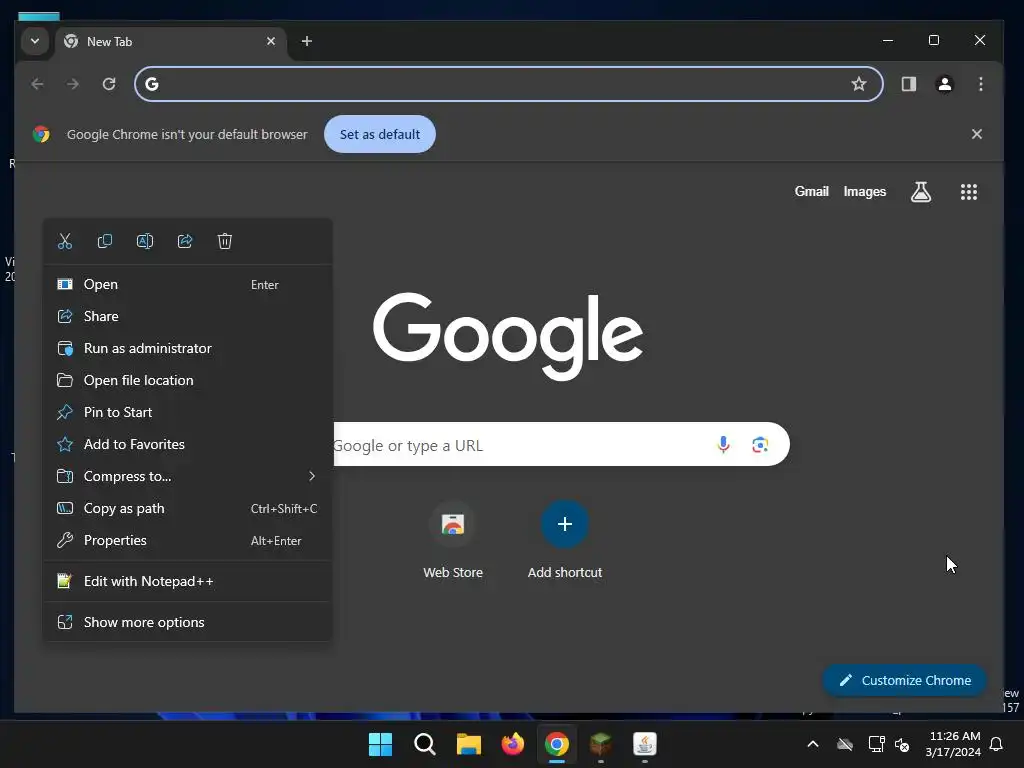Open the Chrome profile avatar menu
This screenshot has width=1024, height=768.
point(944,84)
